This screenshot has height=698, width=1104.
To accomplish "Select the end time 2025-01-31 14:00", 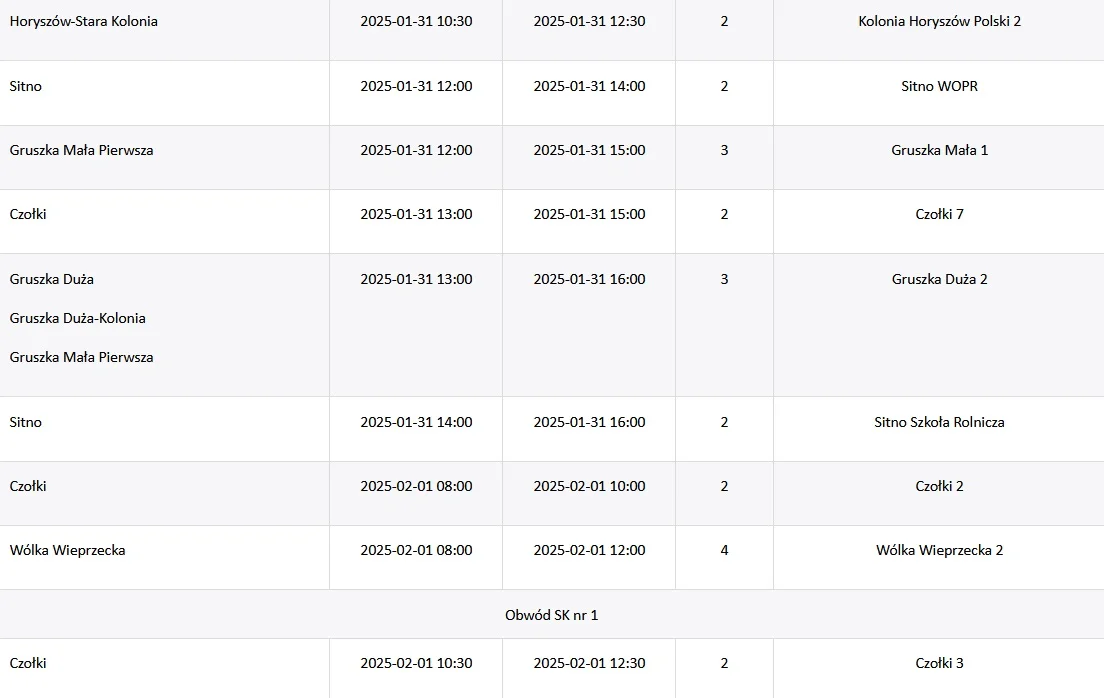I will coord(589,86).
